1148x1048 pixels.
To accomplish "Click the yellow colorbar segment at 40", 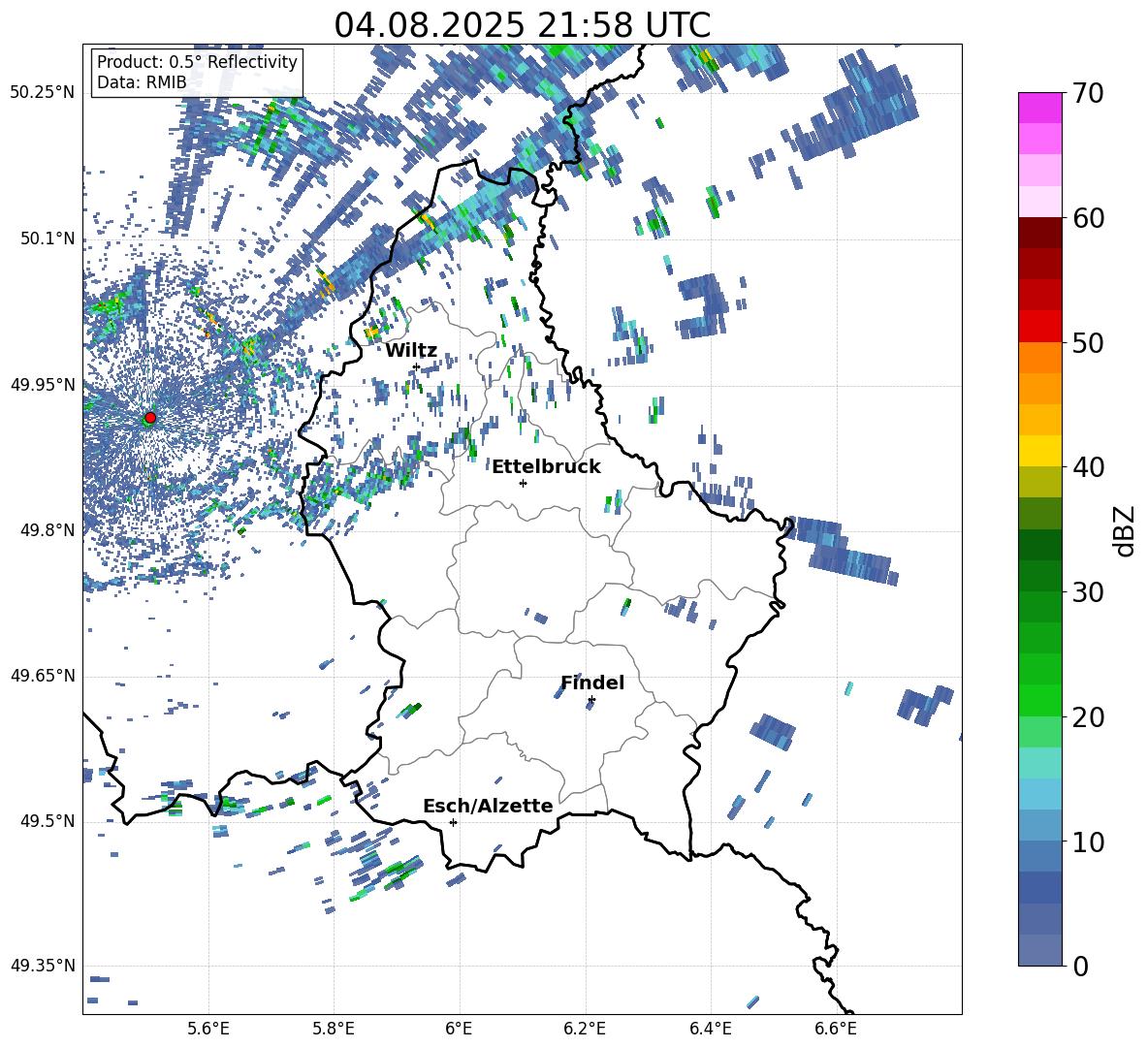I will [x=1039, y=451].
